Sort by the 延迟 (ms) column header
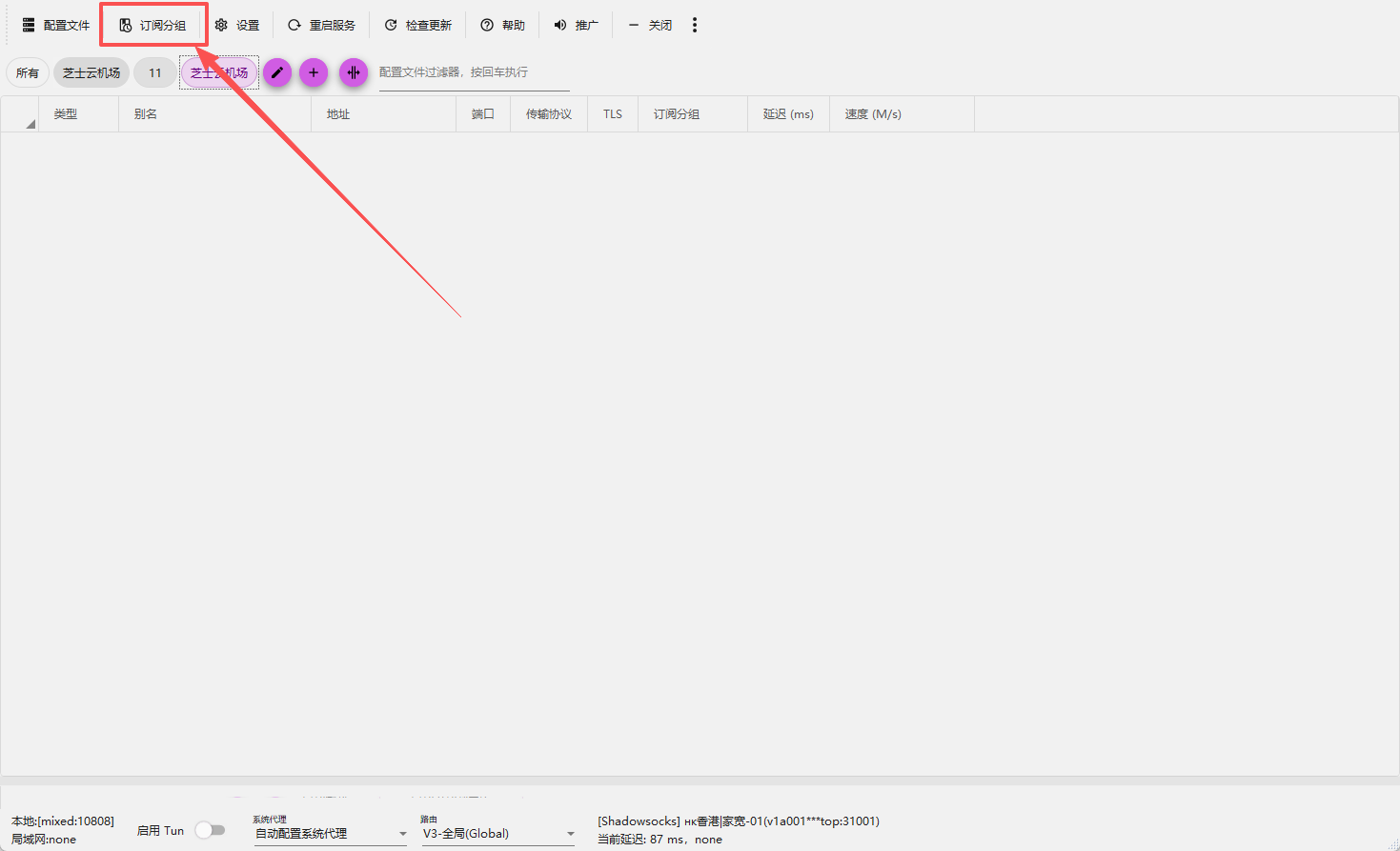Screen dimensions: 1400x851 pos(787,114)
